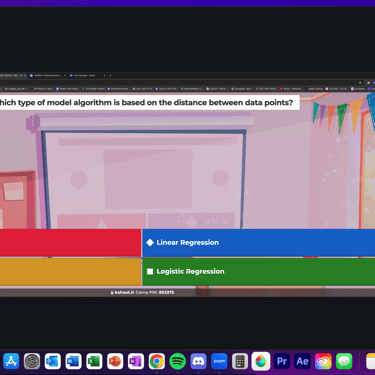Click the square shape on the green answer
Screen dimensions: 375x375
(x=150, y=272)
